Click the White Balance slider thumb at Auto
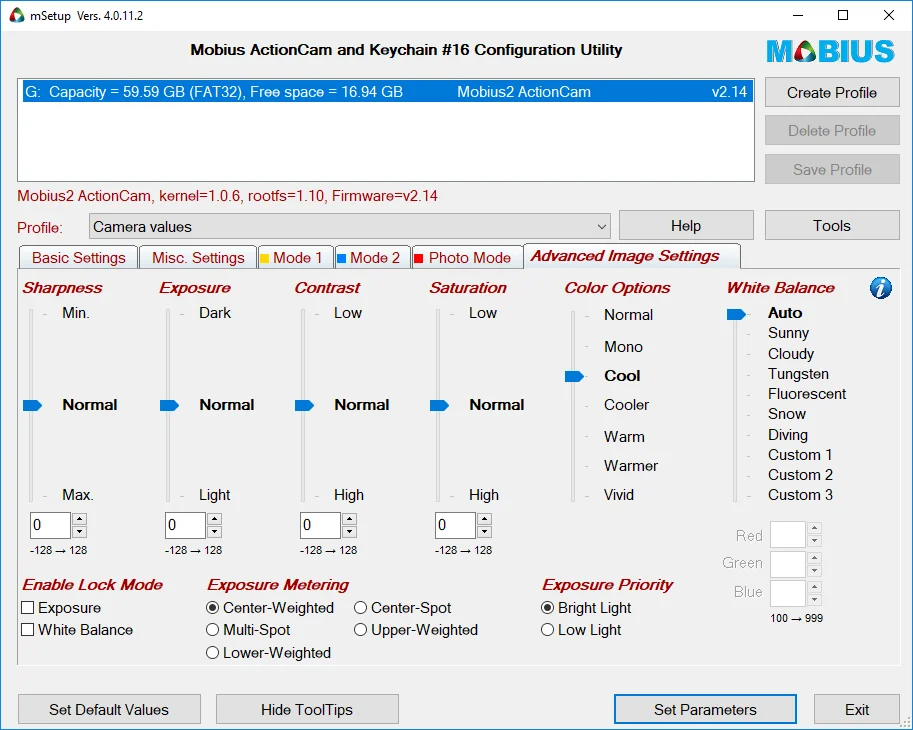This screenshot has height=730, width=913. coord(736,314)
